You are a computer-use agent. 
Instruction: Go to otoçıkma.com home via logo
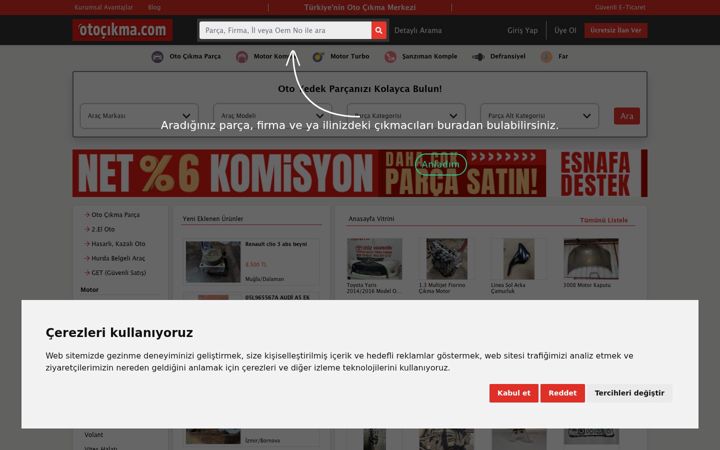(x=122, y=30)
